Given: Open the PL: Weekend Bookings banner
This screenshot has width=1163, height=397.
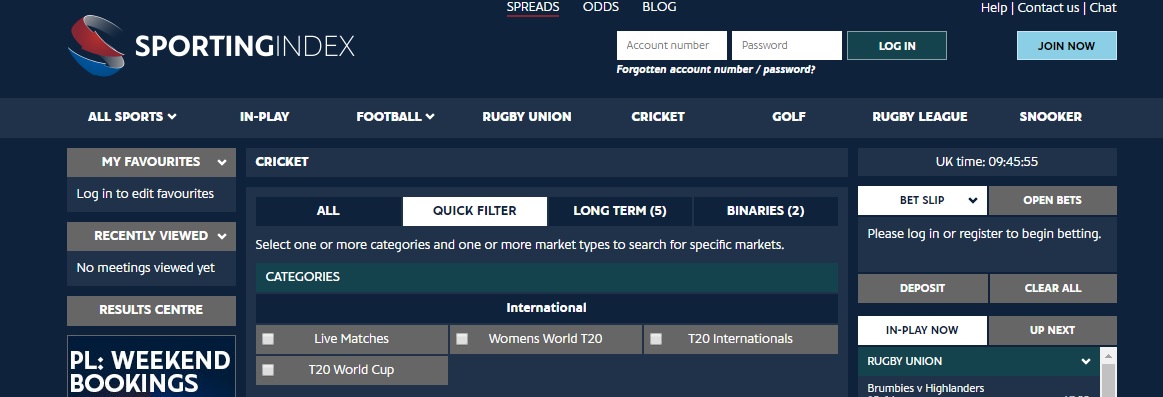Looking at the screenshot, I should (151, 367).
